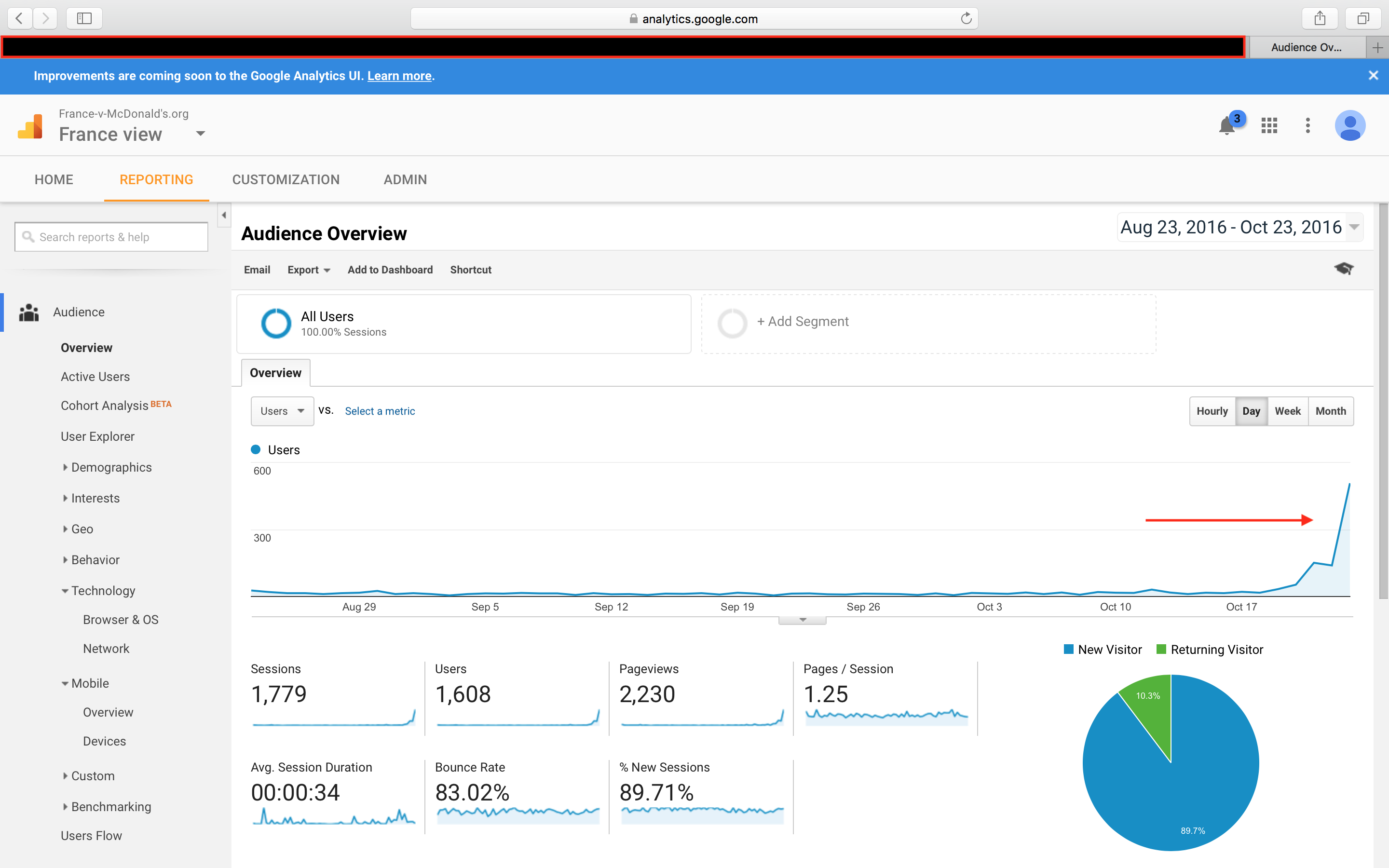Viewport: 1389px width, 868px height.
Task: Collapse the sidebar with the arrow icon
Action: [223, 215]
